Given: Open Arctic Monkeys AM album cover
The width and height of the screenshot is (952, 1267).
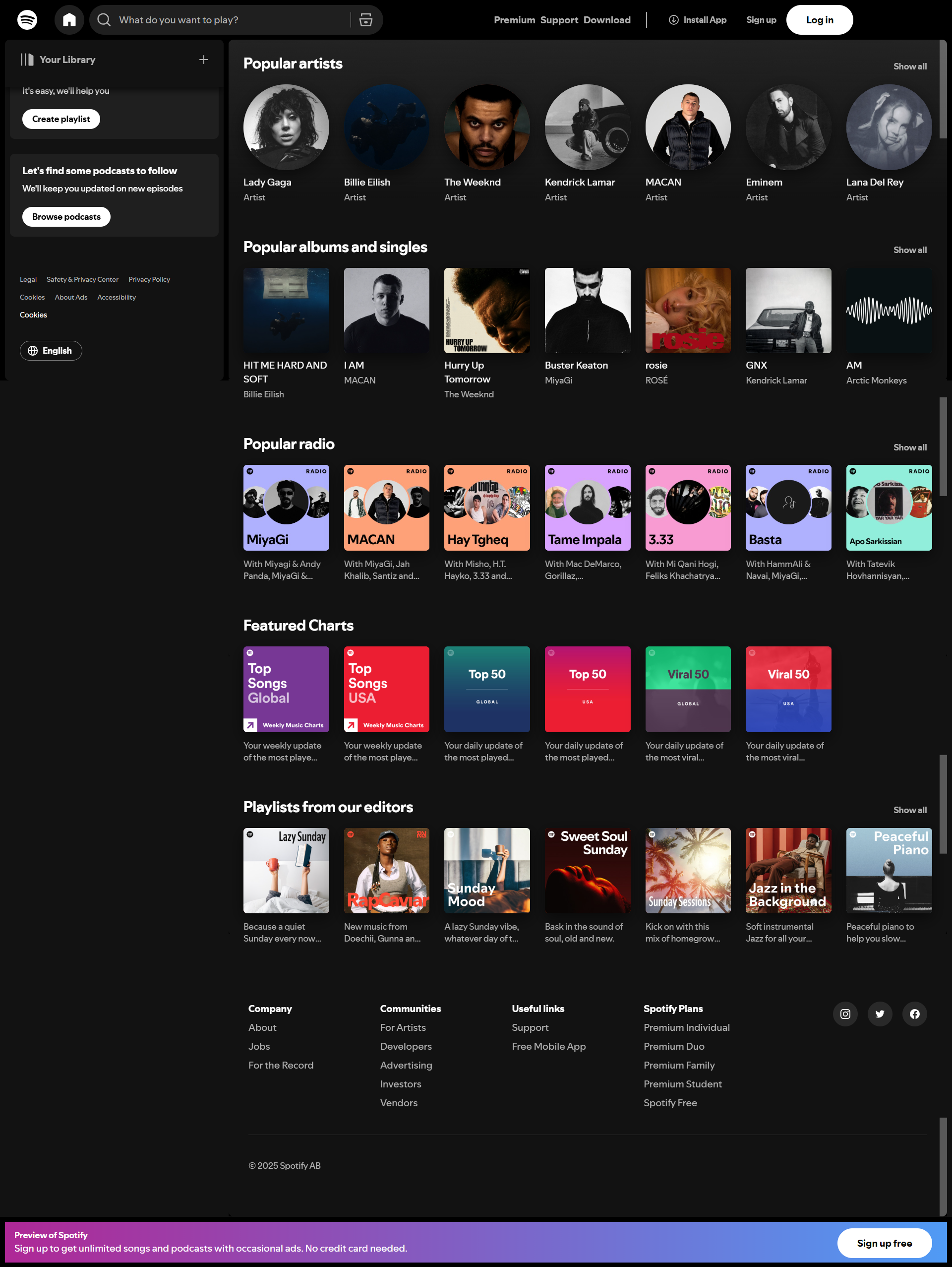Looking at the screenshot, I should tap(889, 311).
